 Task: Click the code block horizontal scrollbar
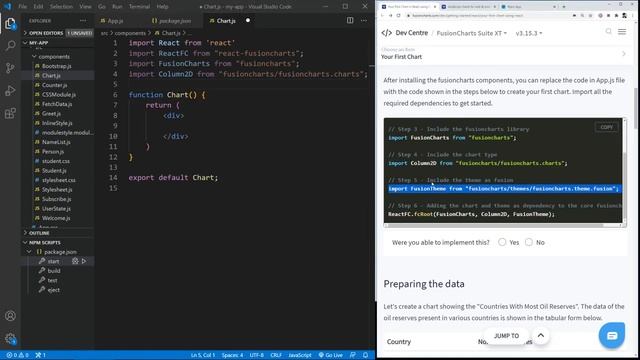(x=495, y=225)
